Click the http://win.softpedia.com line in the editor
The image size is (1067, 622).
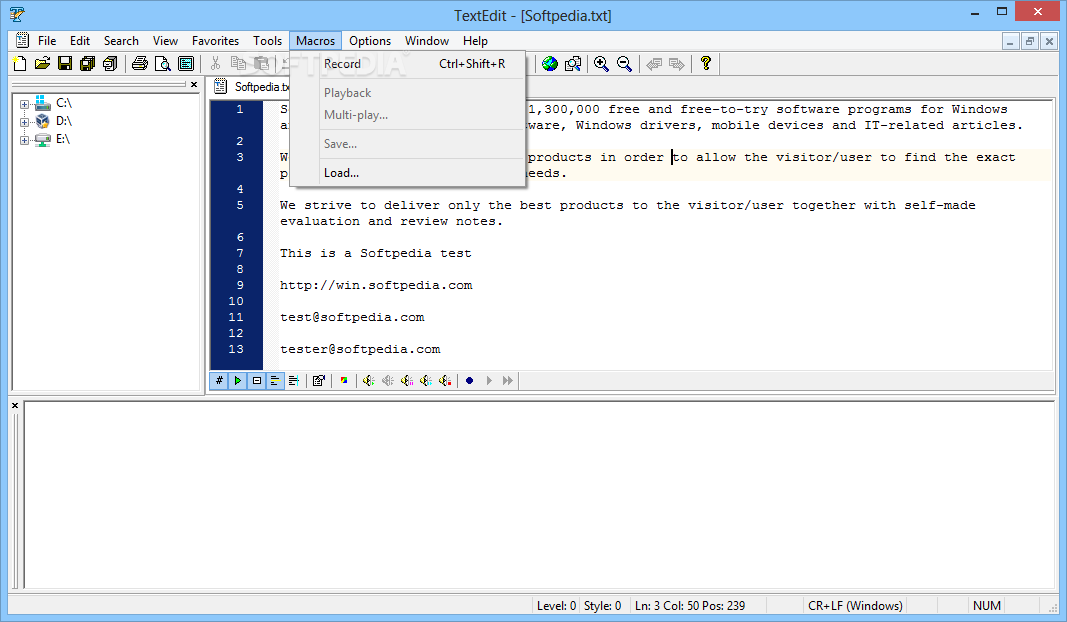(376, 285)
